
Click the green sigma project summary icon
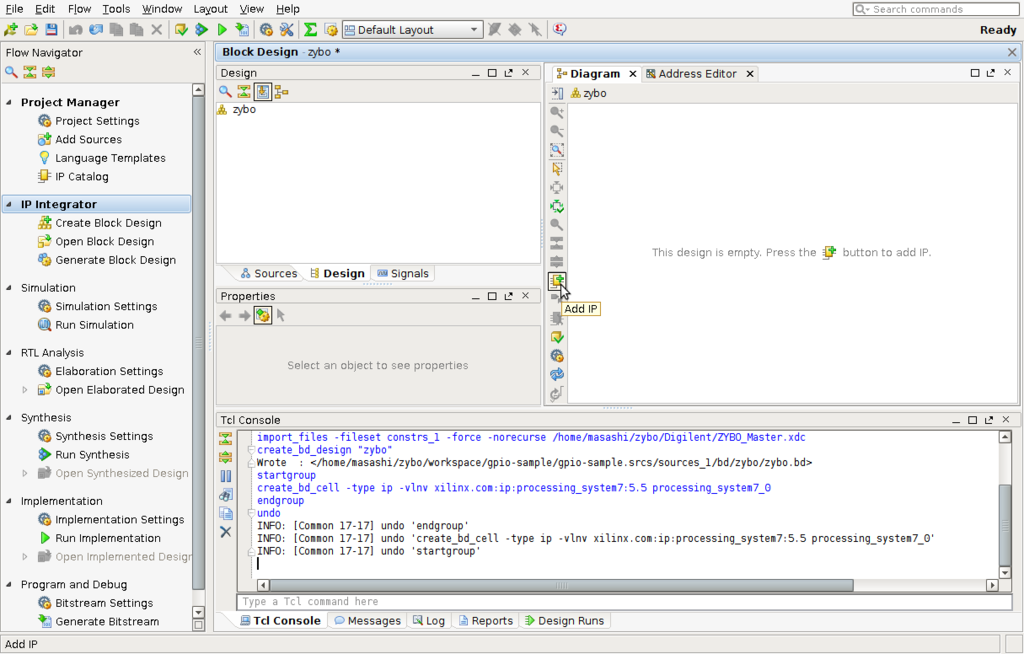310,29
